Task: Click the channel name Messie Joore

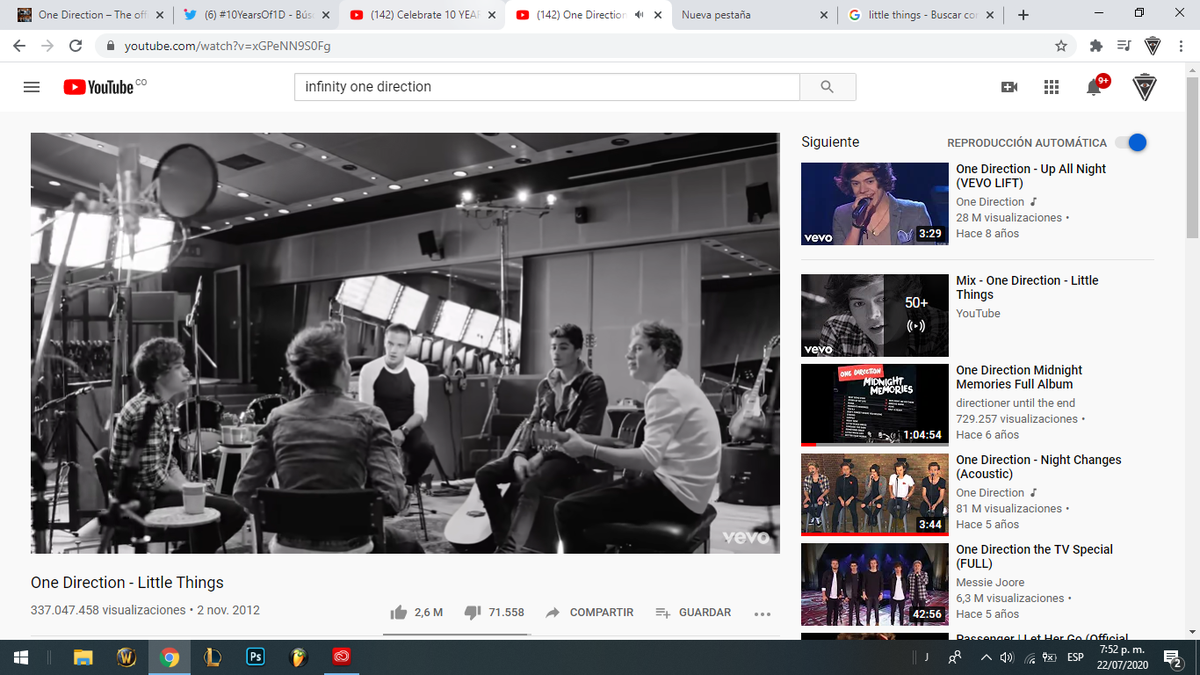Action: click(990, 582)
